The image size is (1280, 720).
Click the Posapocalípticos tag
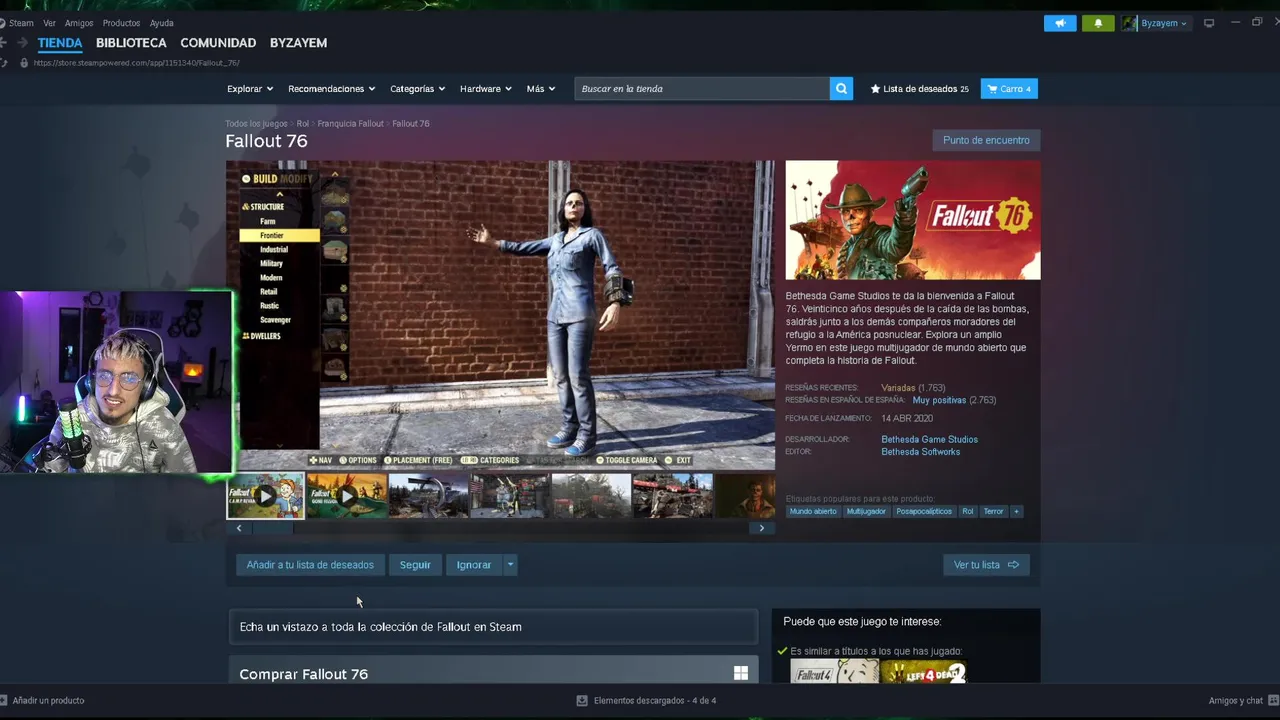click(924, 511)
